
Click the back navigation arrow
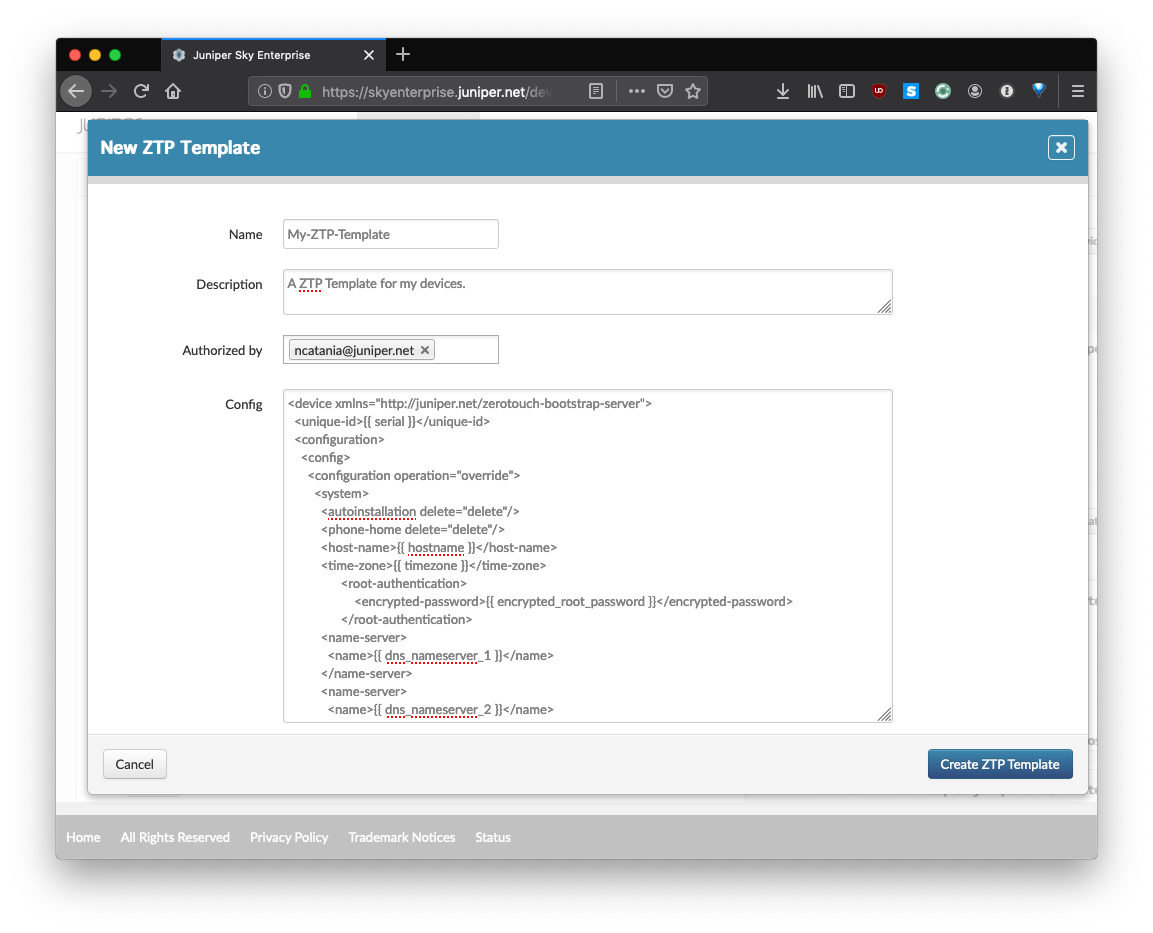click(76, 91)
